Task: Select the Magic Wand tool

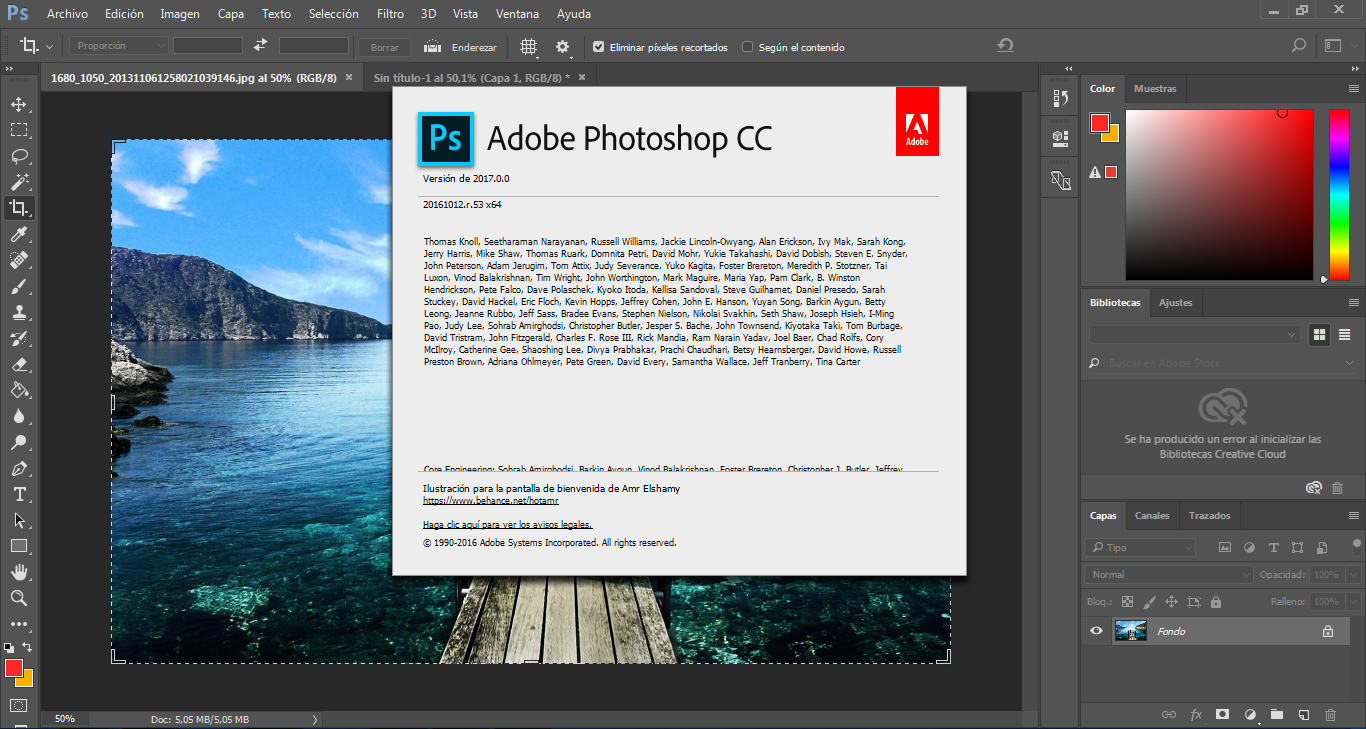Action: (x=18, y=182)
